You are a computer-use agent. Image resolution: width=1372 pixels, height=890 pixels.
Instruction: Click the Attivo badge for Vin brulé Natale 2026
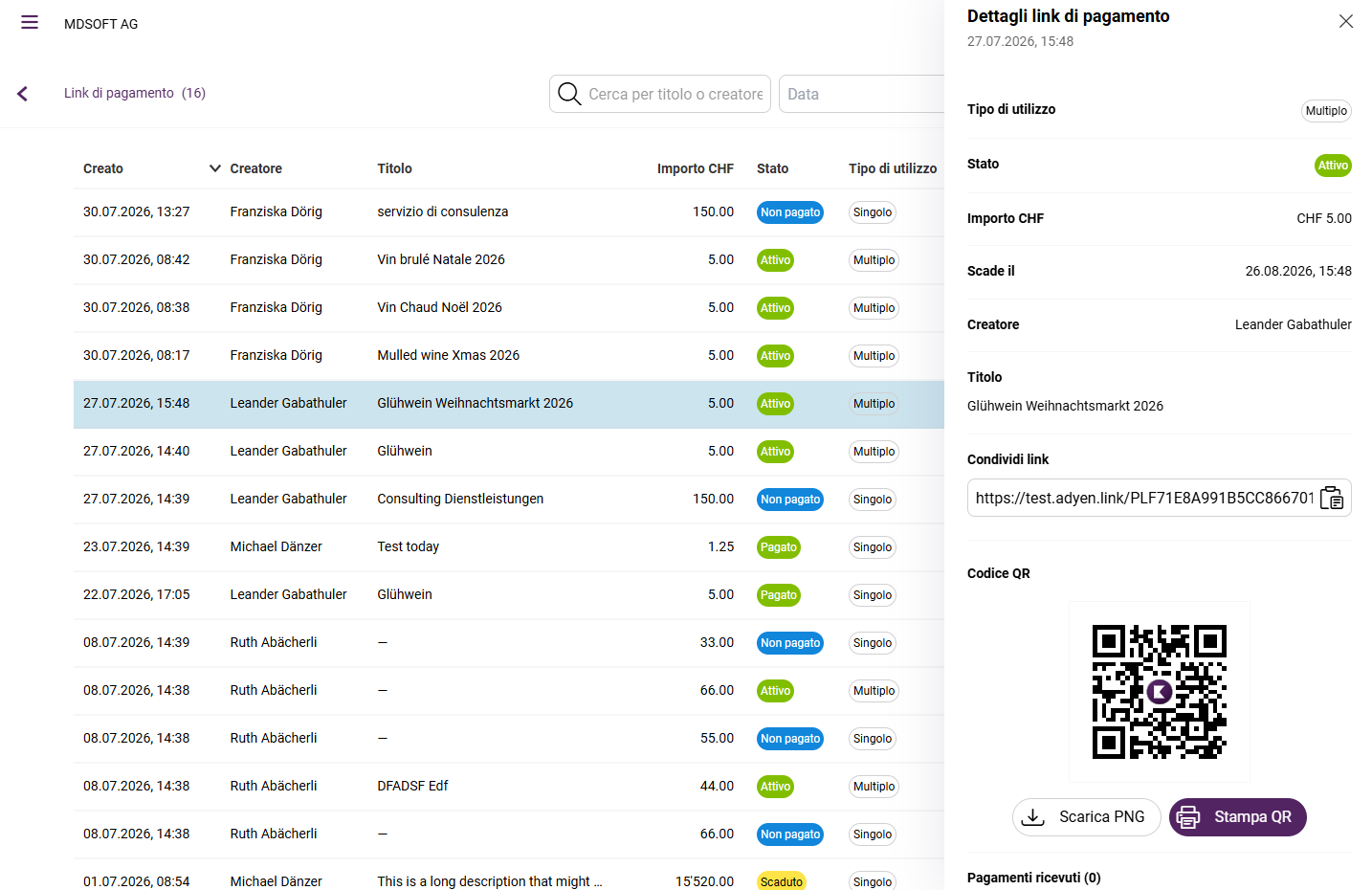(x=775, y=260)
